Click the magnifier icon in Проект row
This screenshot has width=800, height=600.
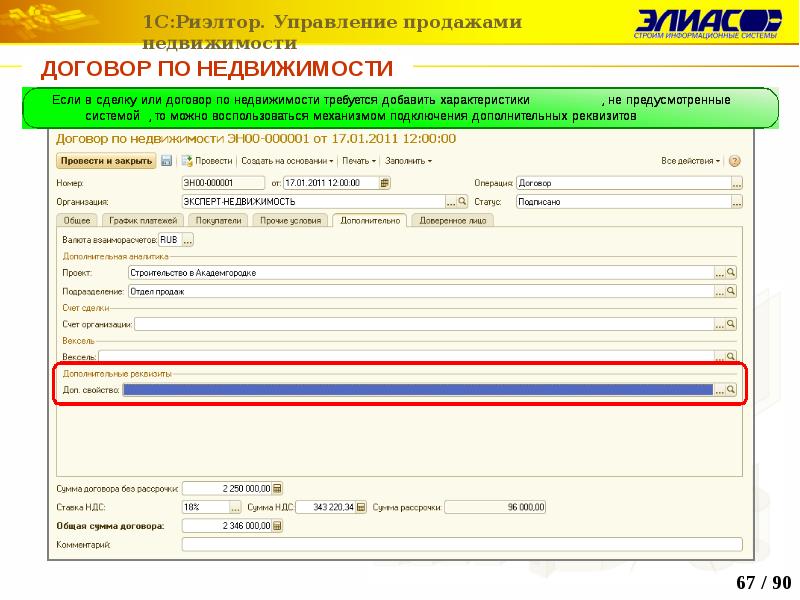pos(731,273)
